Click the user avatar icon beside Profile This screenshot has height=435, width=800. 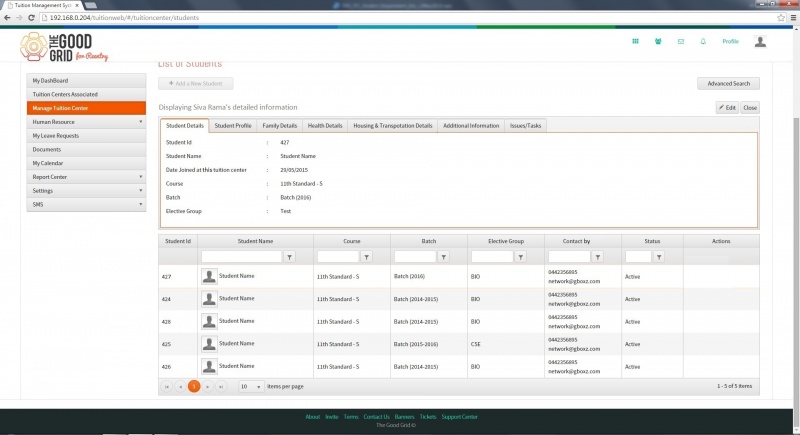[x=760, y=41]
